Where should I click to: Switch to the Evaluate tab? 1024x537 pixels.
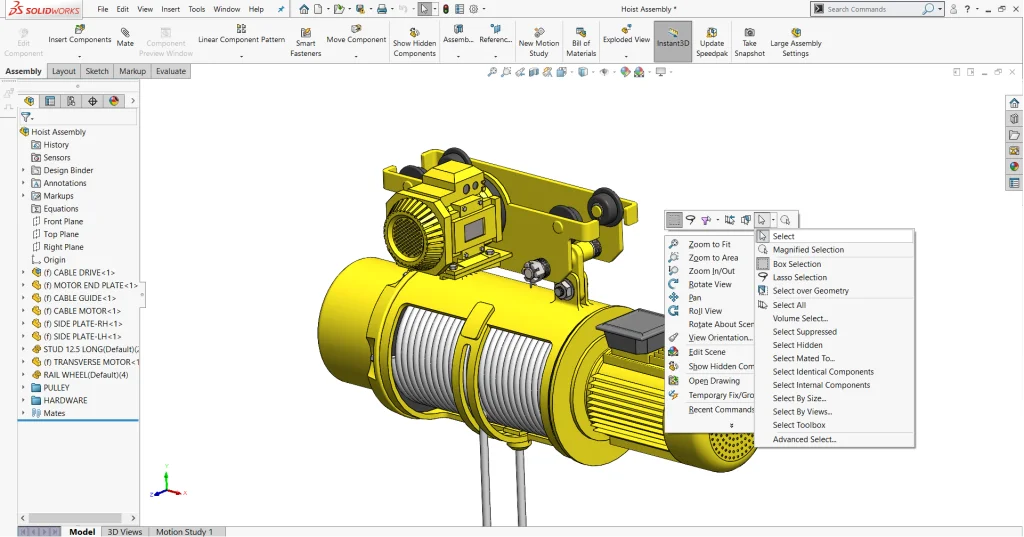170,71
